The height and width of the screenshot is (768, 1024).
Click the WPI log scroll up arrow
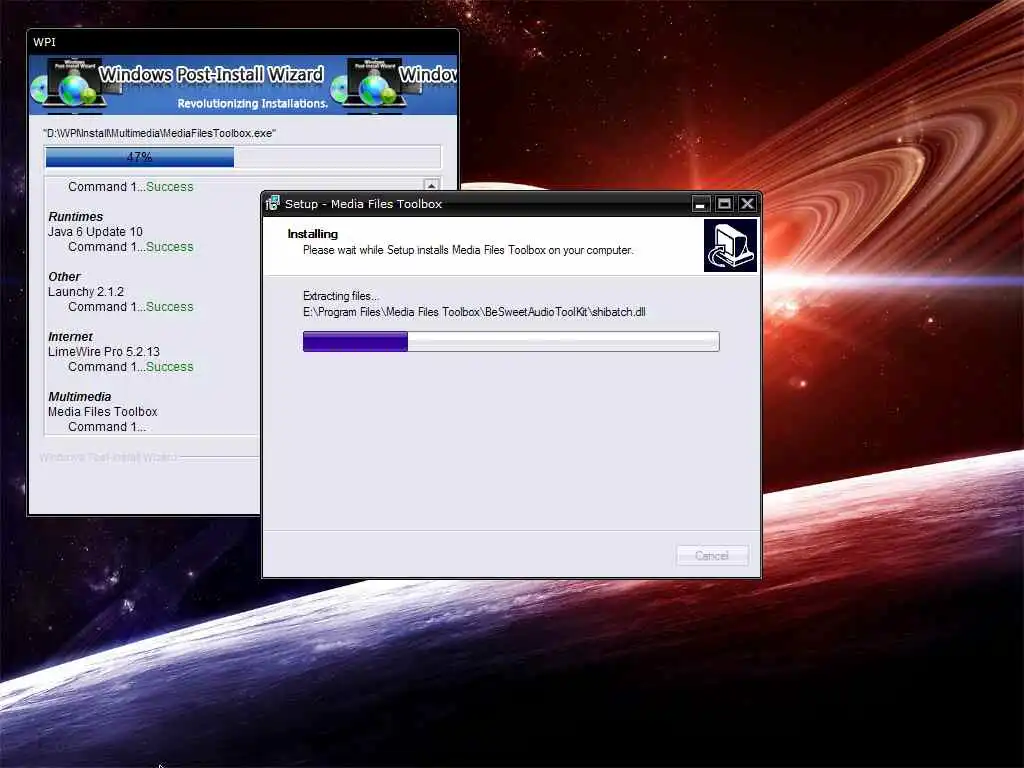point(431,185)
